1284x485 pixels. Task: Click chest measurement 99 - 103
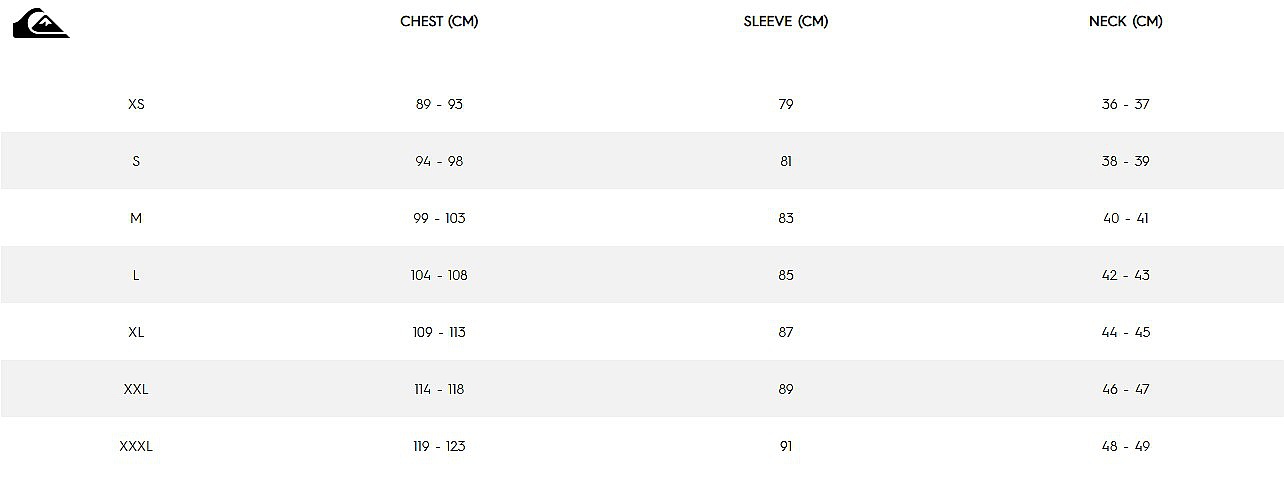[439, 218]
